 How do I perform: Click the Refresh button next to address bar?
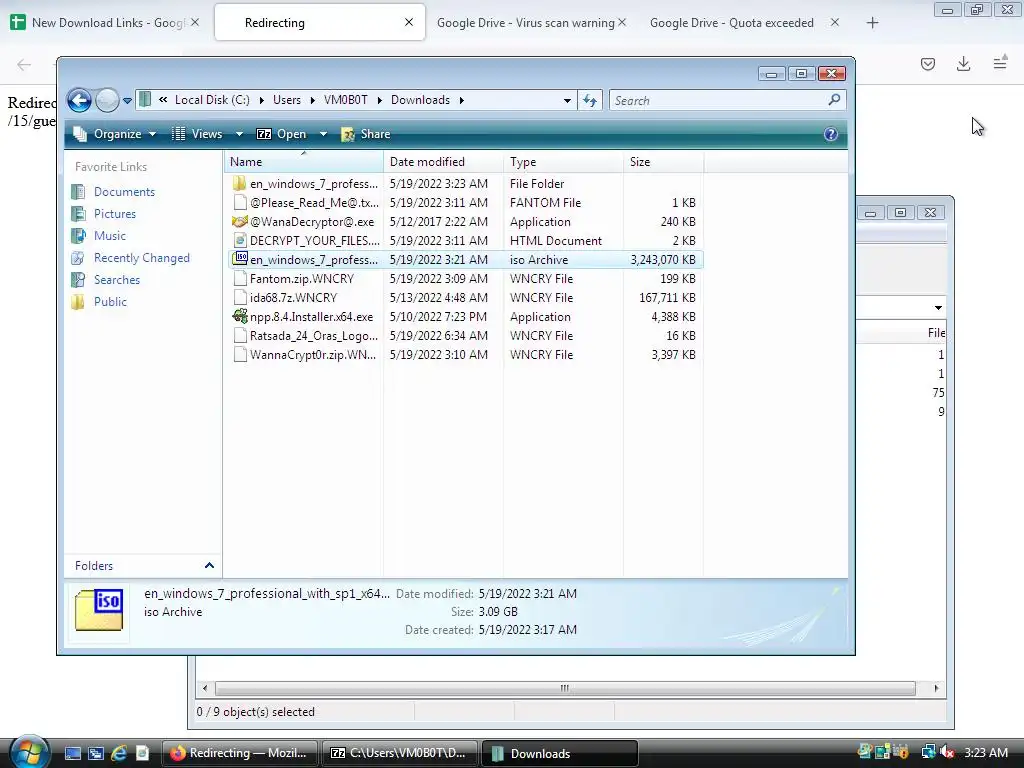tap(590, 101)
